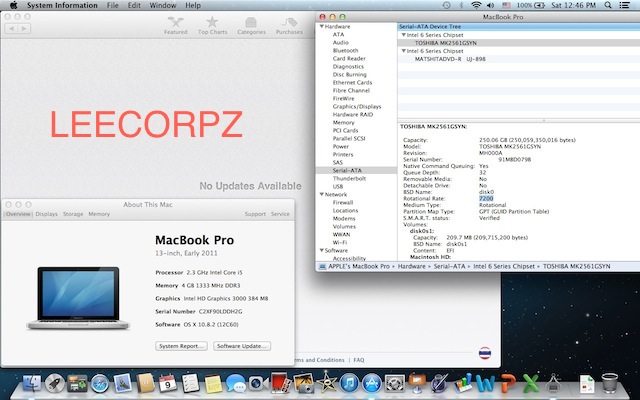Collapse the Software section triangle
Screen dimensions: 640x400
pyautogui.click(x=322, y=251)
